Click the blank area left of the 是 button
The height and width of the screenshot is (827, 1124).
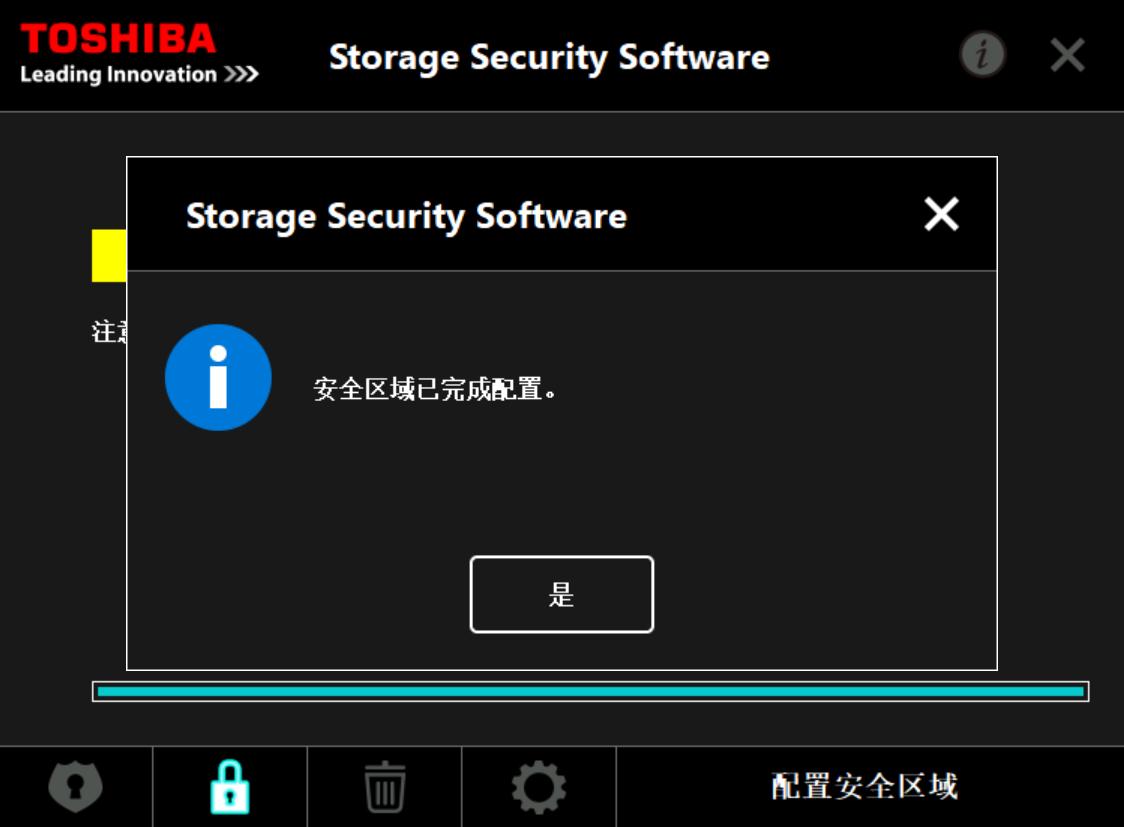click(300, 595)
